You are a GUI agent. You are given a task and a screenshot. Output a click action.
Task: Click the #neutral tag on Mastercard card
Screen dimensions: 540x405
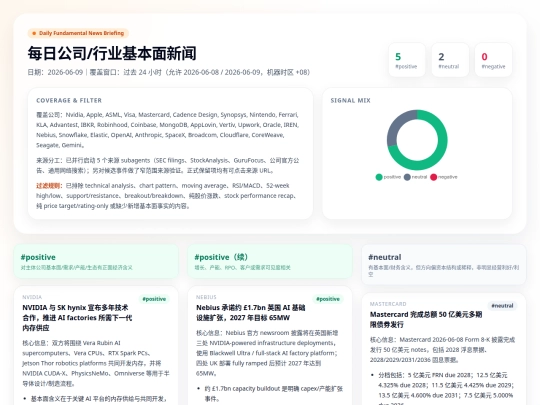(x=502, y=306)
